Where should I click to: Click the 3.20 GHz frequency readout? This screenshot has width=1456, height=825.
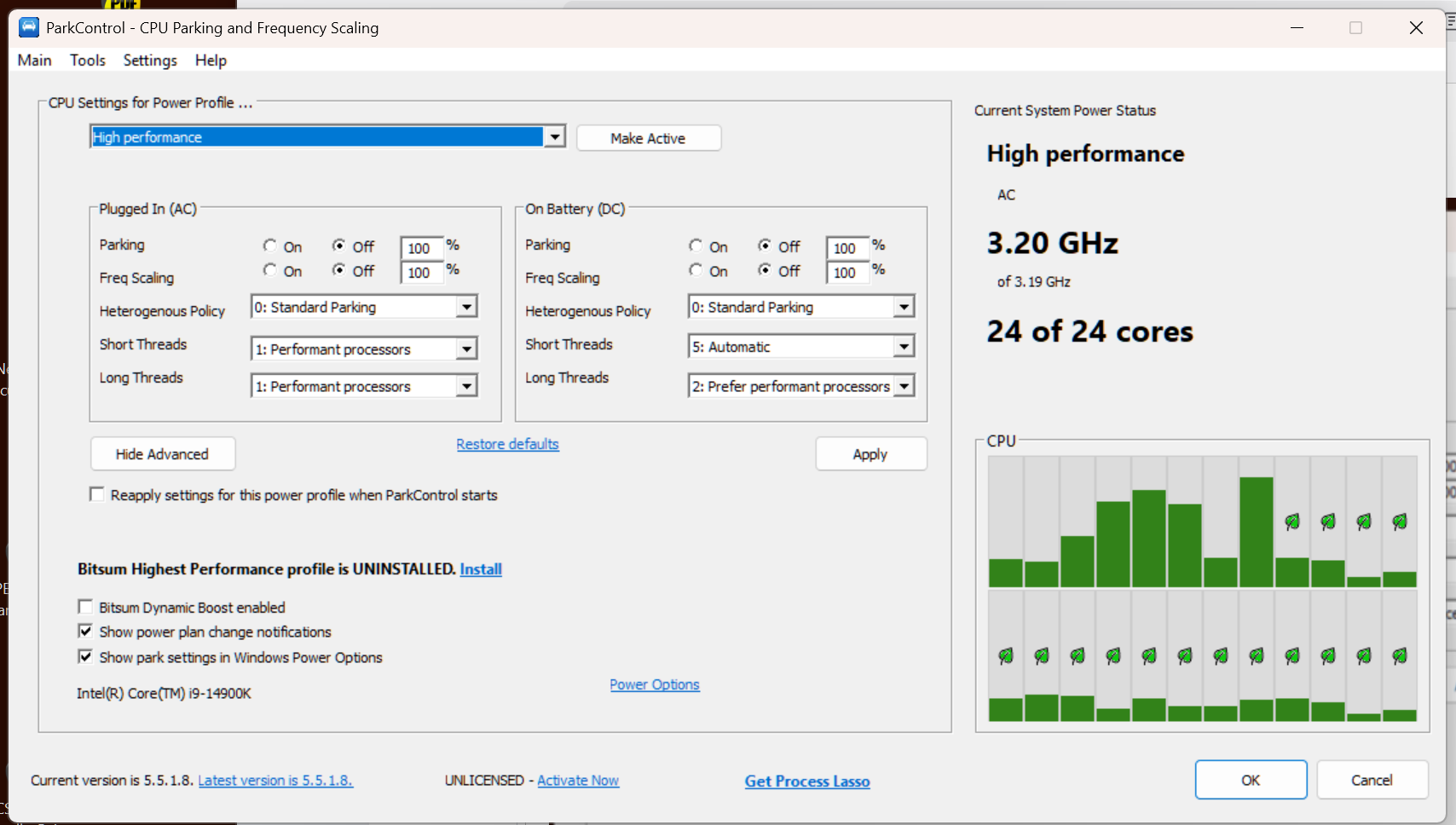pos(1053,243)
